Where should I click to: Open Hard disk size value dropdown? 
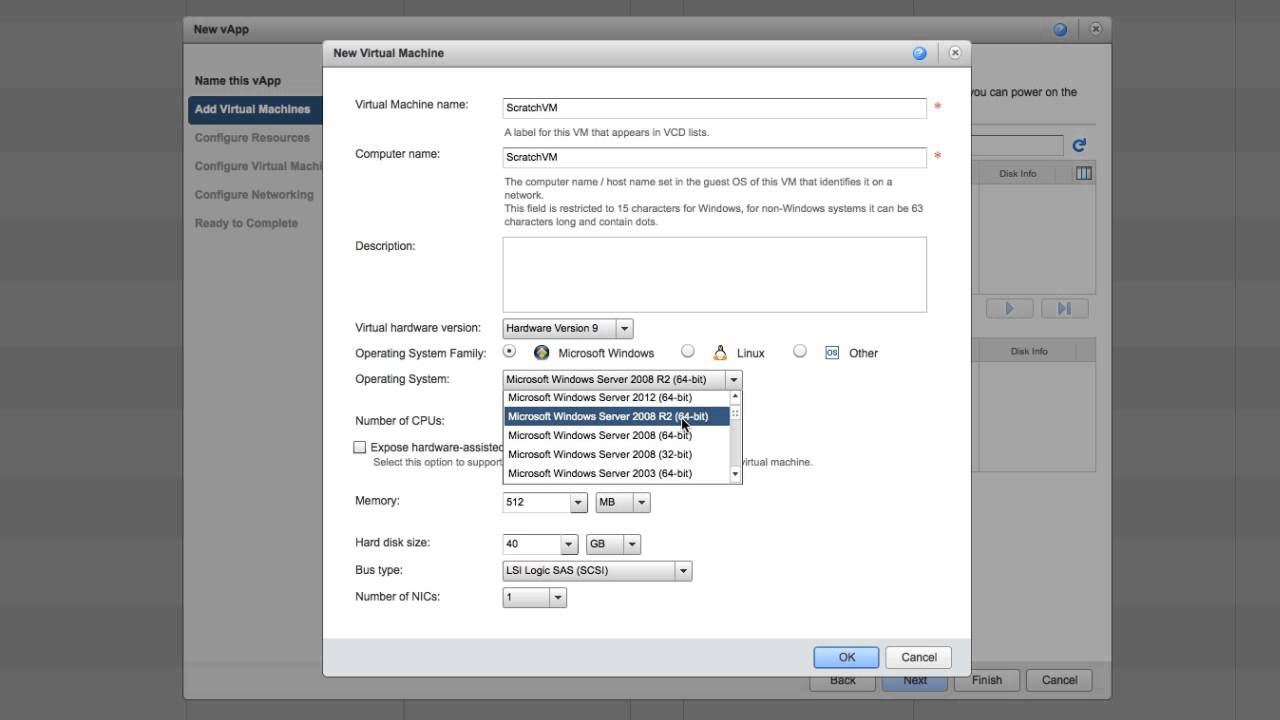pyautogui.click(x=569, y=544)
